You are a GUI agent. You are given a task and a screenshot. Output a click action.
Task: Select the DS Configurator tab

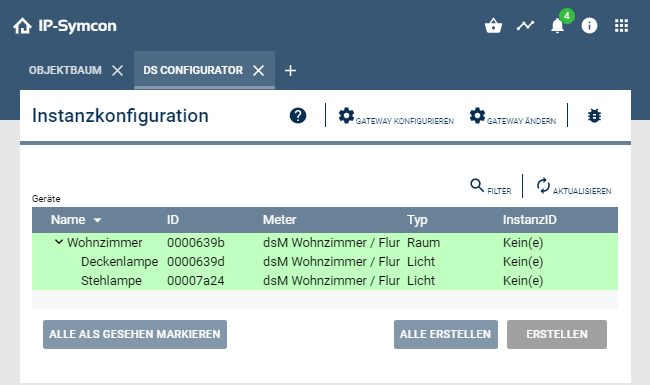pyautogui.click(x=193, y=70)
